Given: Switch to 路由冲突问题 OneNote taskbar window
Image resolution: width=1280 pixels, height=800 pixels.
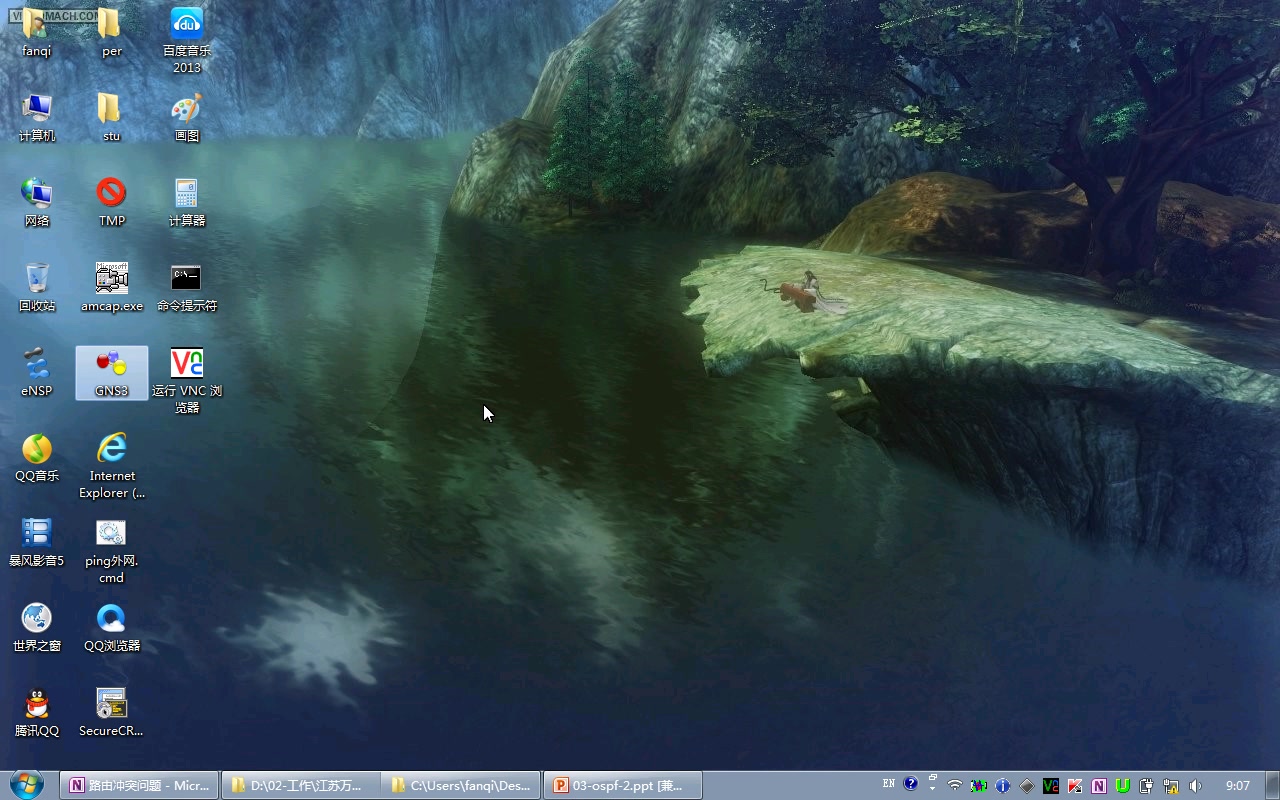Looking at the screenshot, I should (x=139, y=785).
